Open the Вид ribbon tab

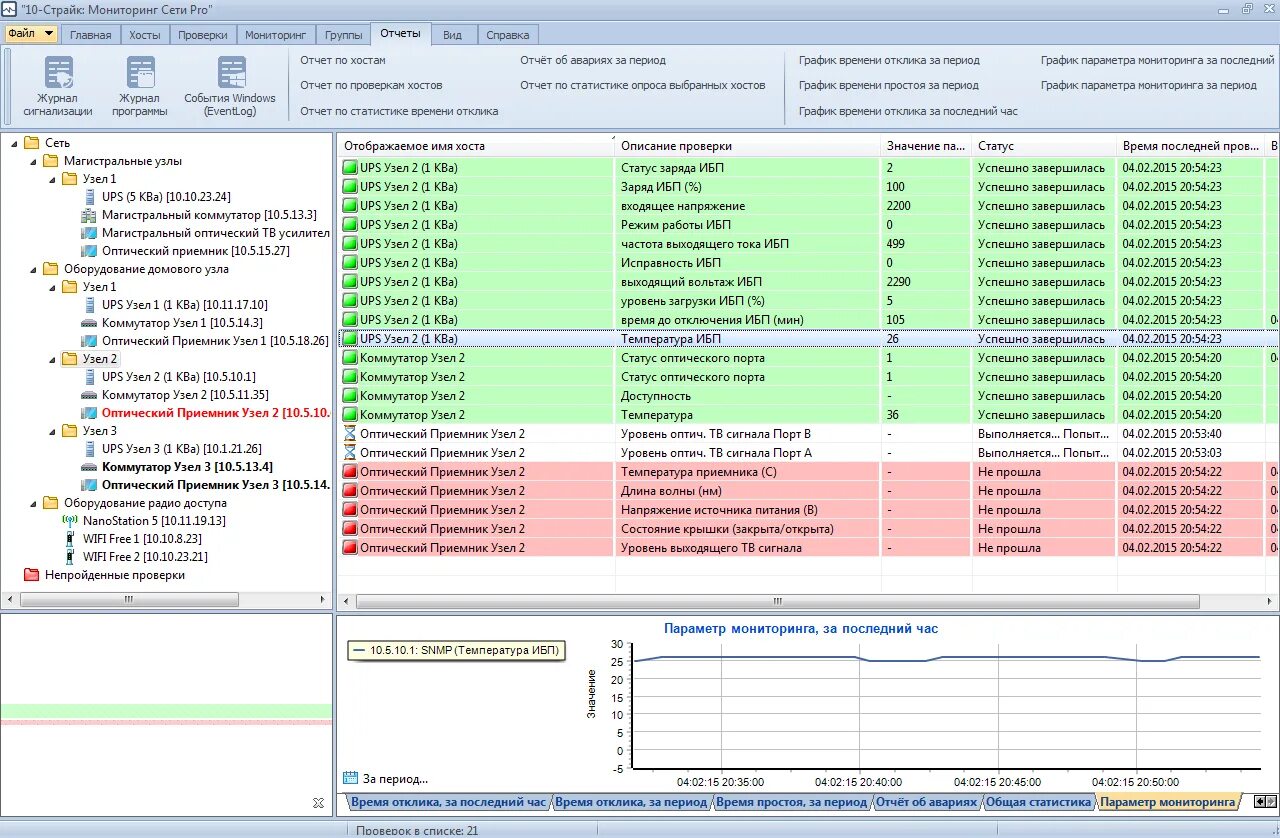[x=453, y=35]
